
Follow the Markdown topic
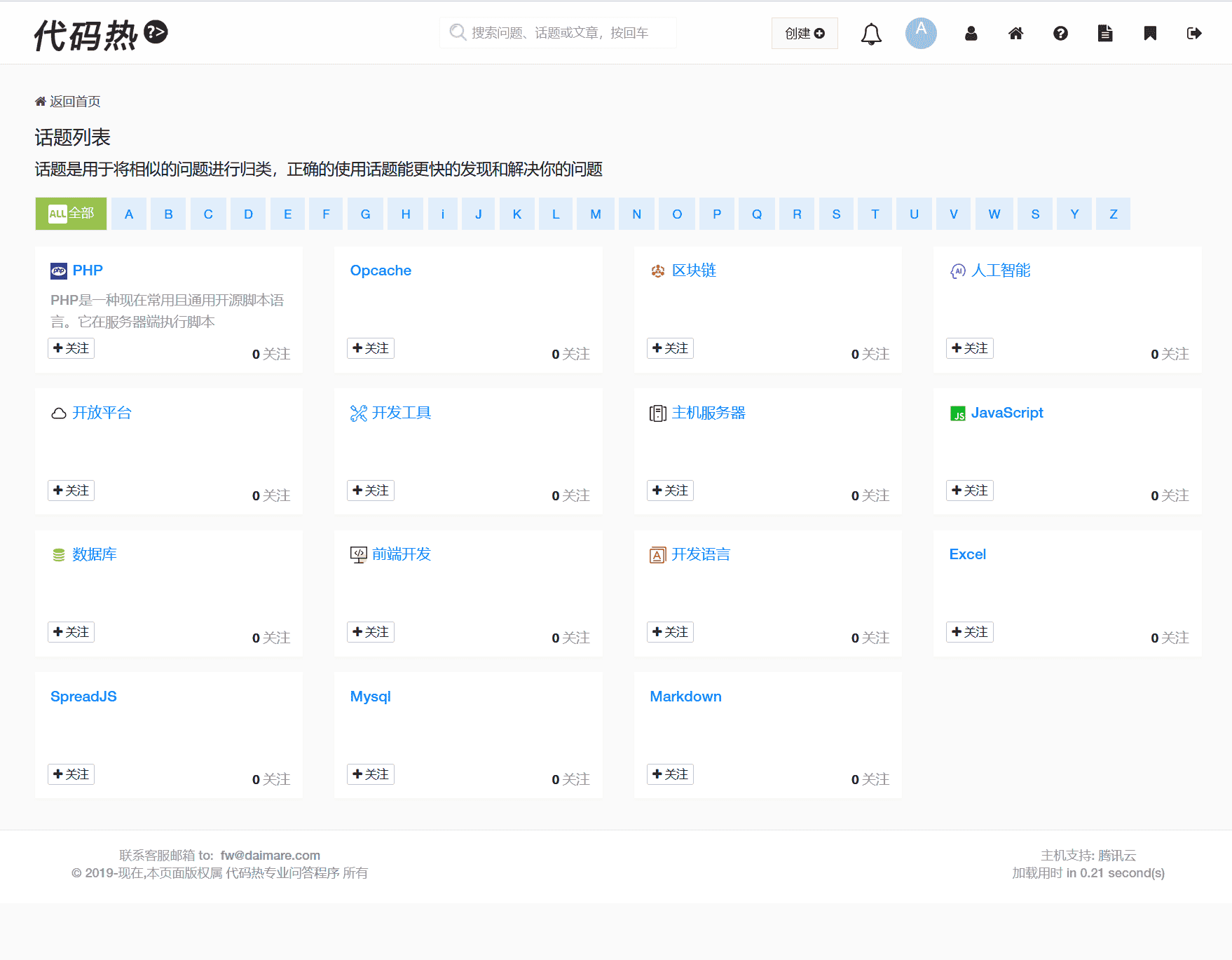pos(670,774)
